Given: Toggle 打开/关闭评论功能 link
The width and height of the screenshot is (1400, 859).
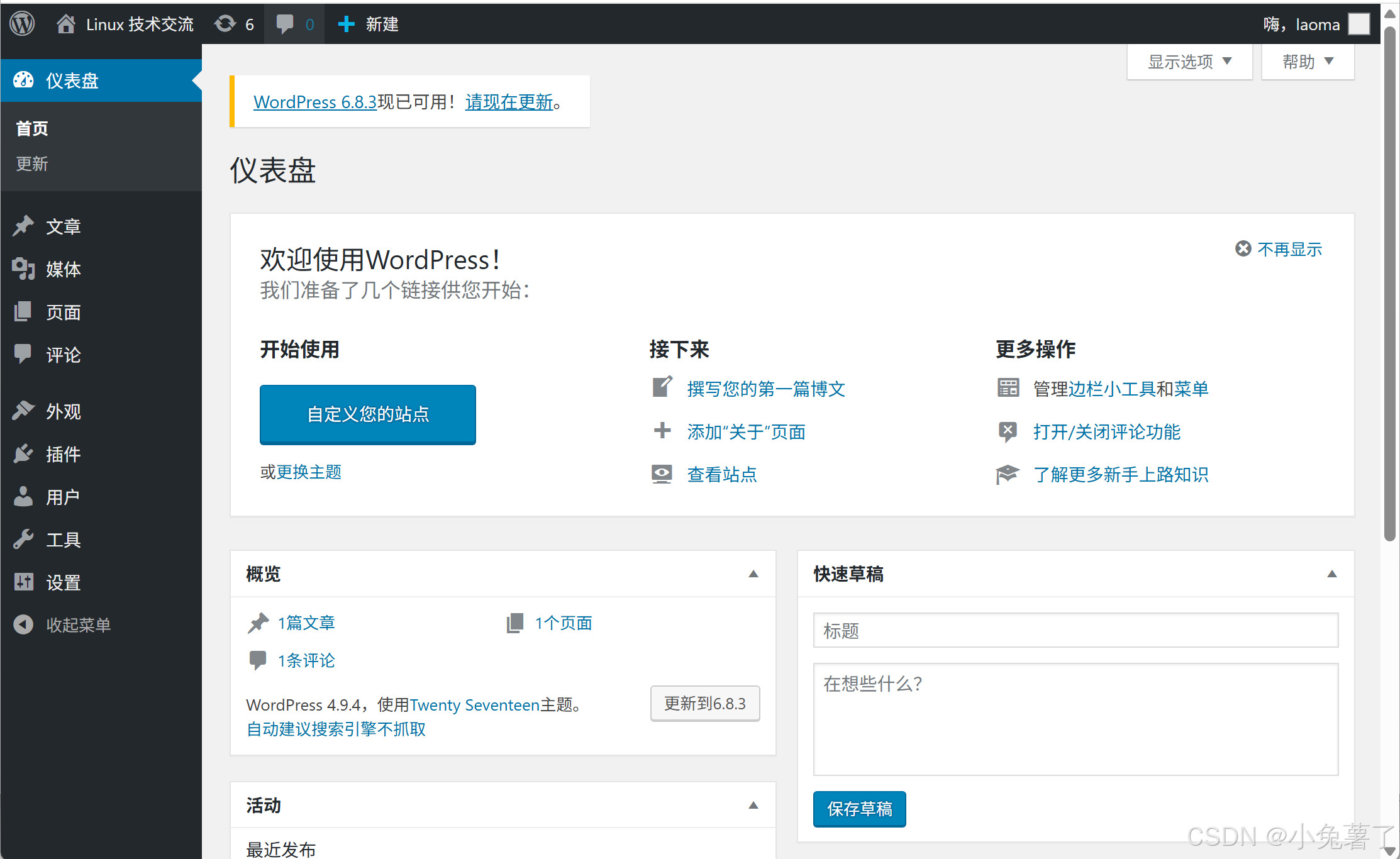Looking at the screenshot, I should point(1106,432).
